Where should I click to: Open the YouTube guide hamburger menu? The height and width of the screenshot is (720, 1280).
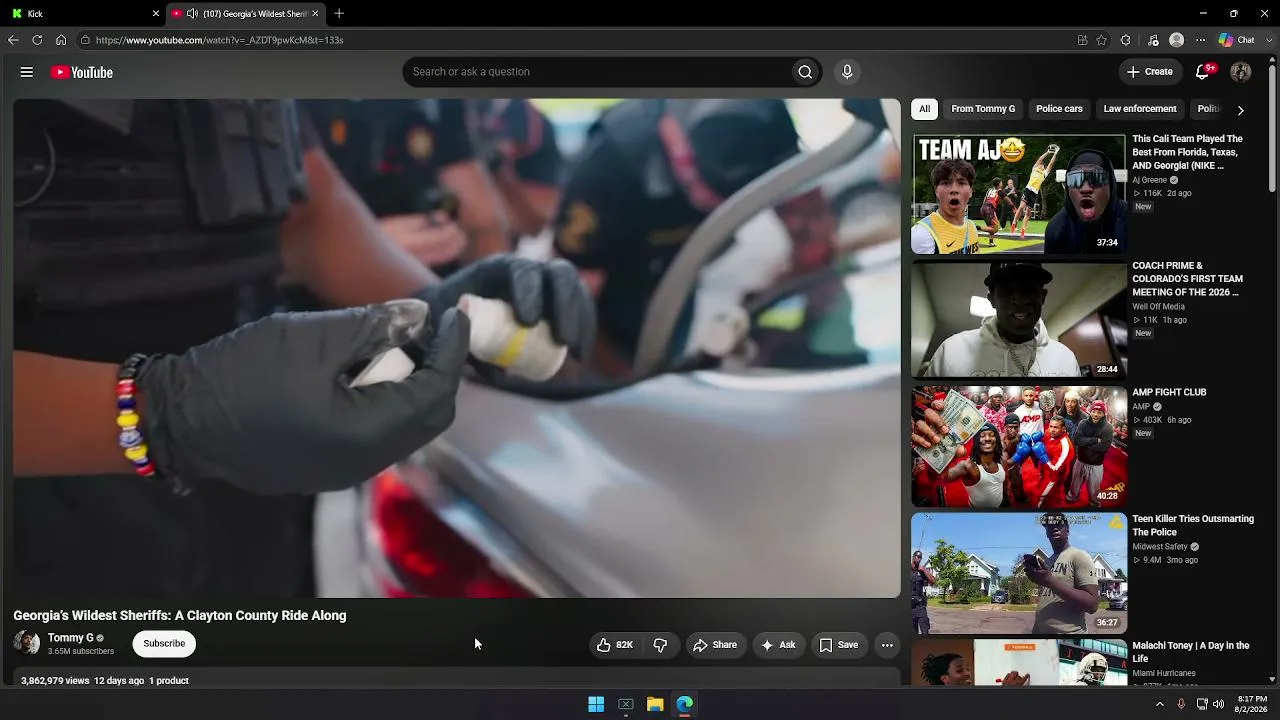coord(27,72)
